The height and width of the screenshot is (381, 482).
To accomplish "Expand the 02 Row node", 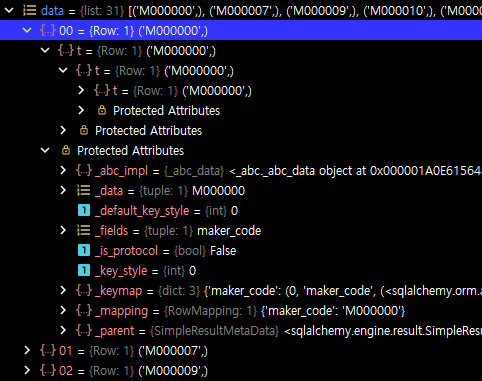I will 27,370.
